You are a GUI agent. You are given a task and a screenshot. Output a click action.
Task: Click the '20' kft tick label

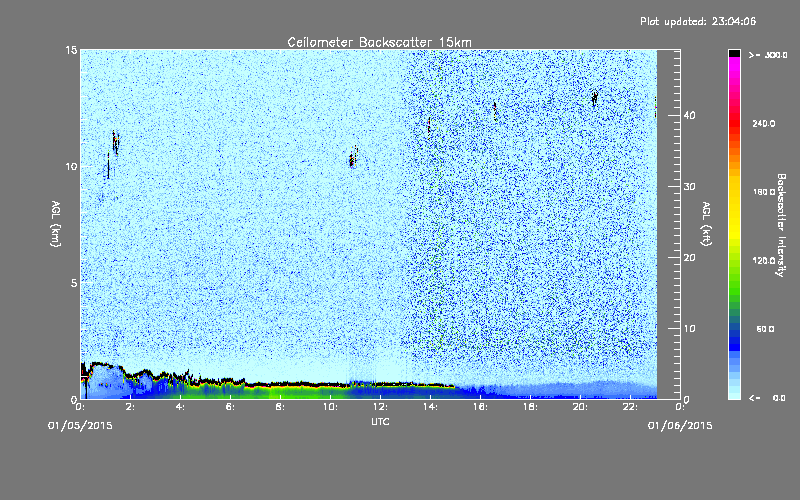coord(689,258)
